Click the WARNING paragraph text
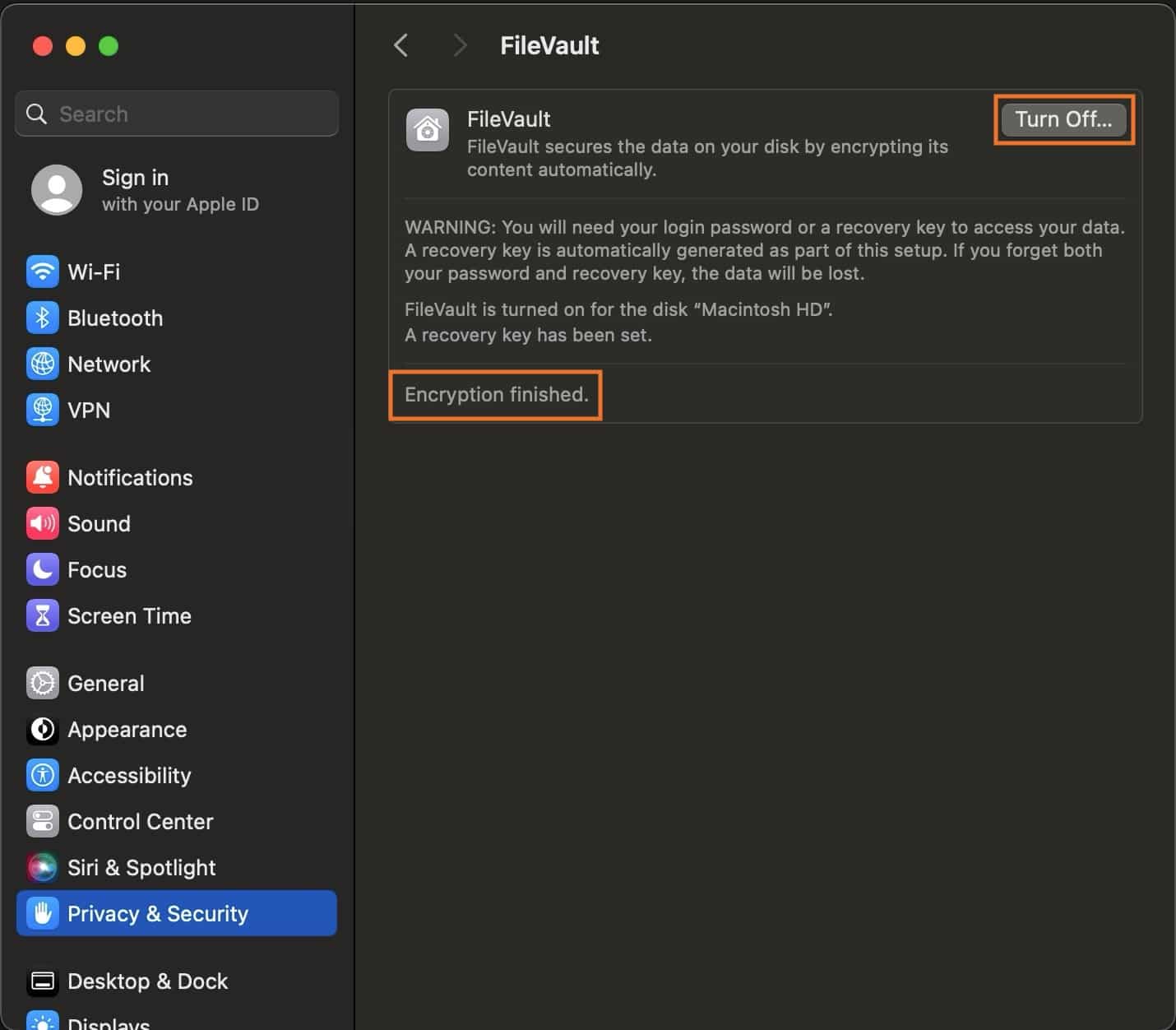Image resolution: width=1176 pixels, height=1030 pixels. pyautogui.click(x=765, y=250)
